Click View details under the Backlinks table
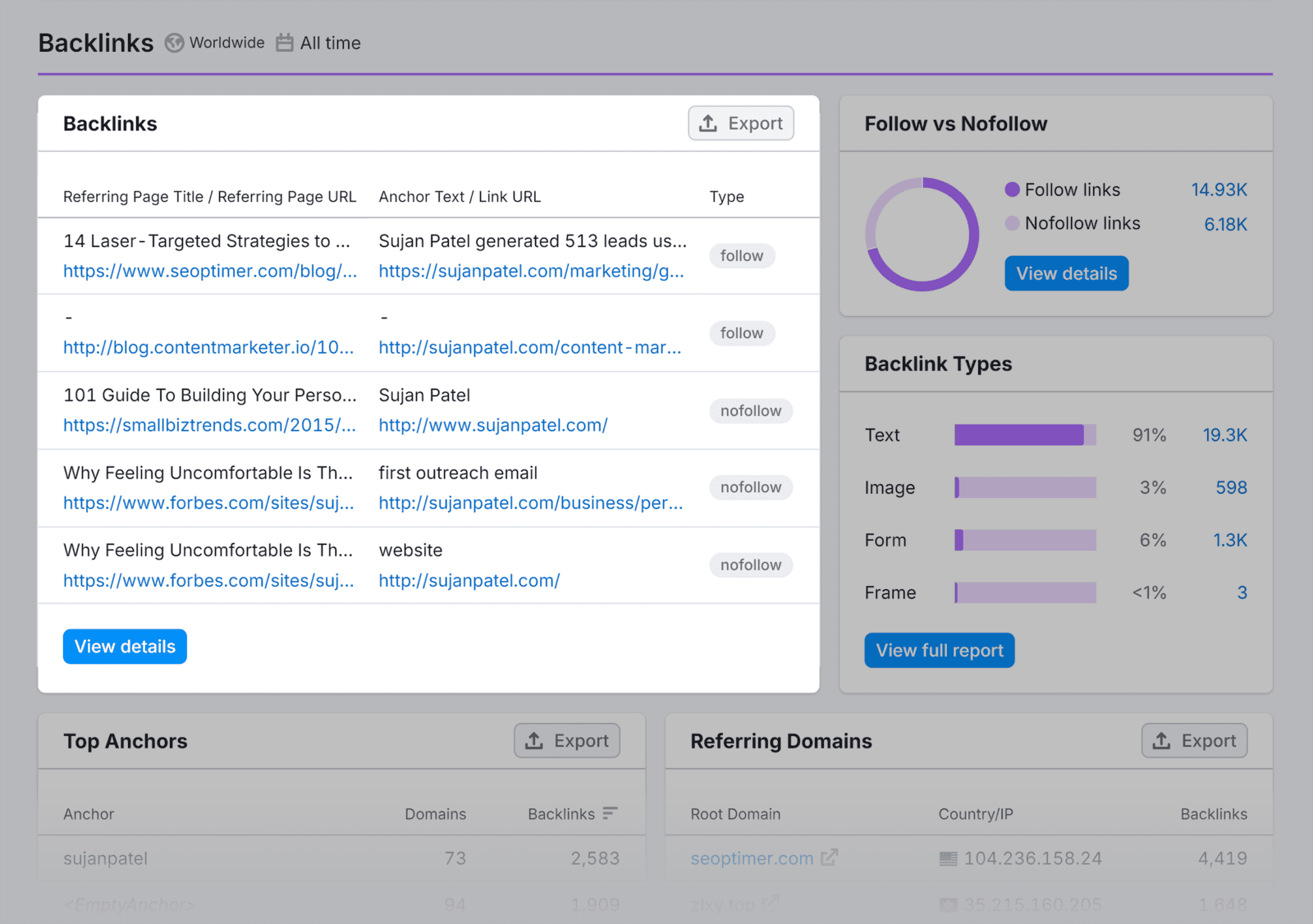 (124, 646)
